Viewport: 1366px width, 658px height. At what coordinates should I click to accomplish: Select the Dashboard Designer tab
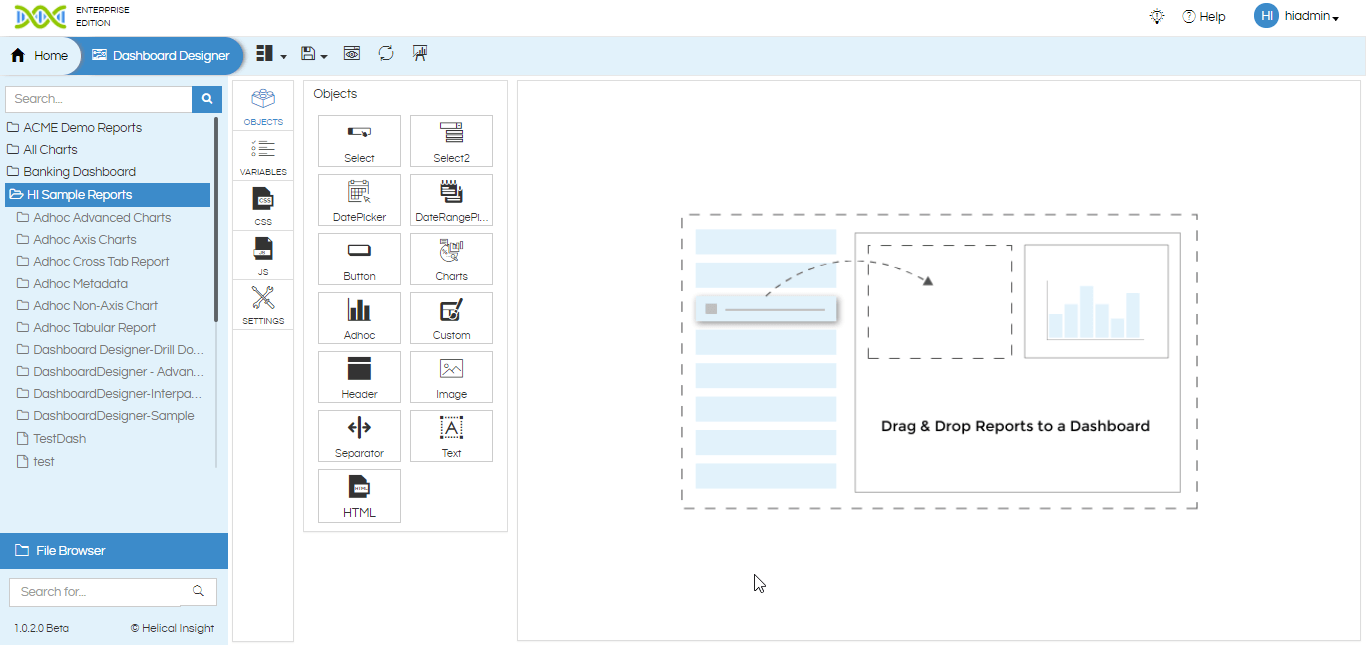coord(161,56)
